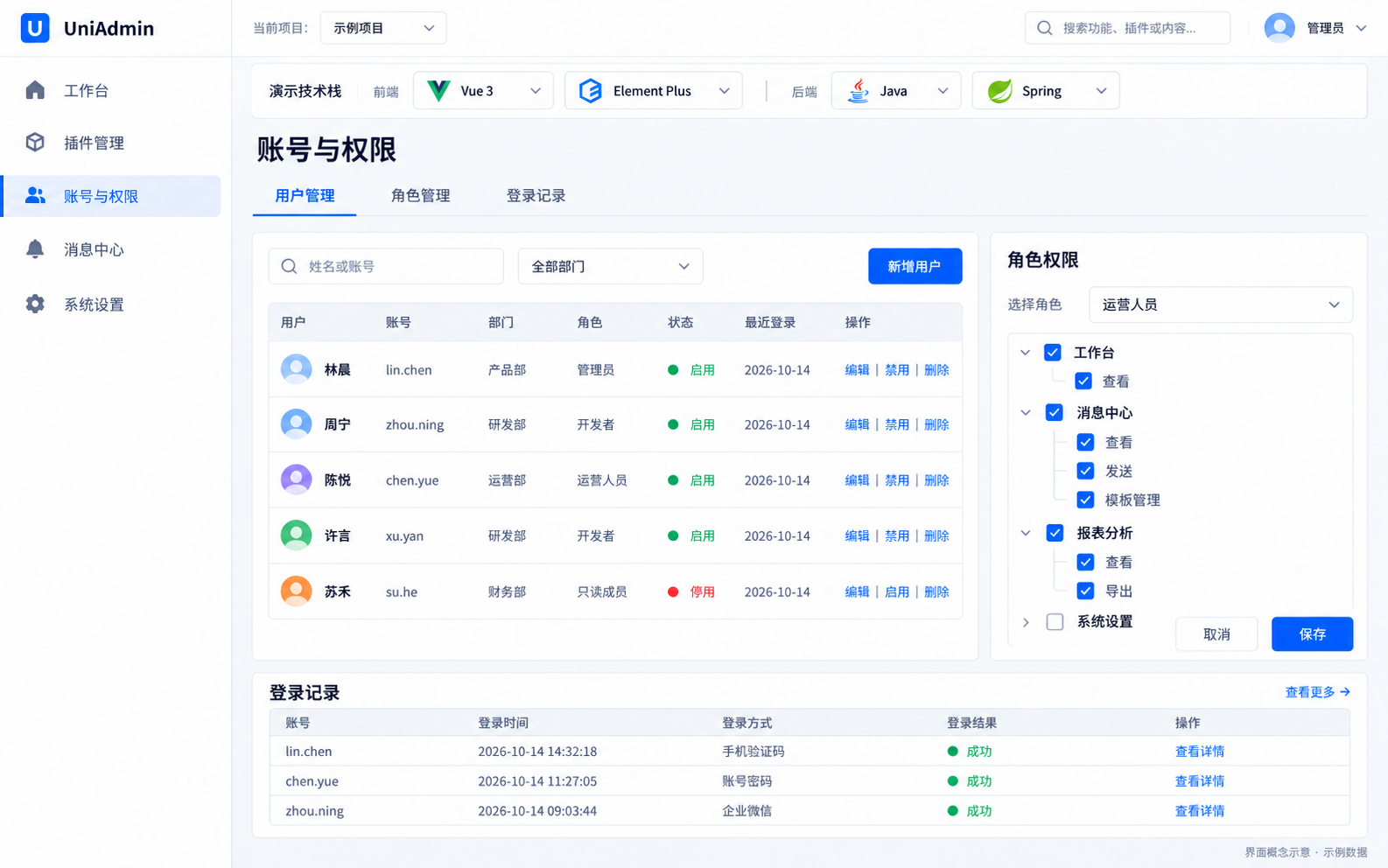1388x868 pixels.
Task: Switch to the 角色管理 tab
Action: coord(420,195)
